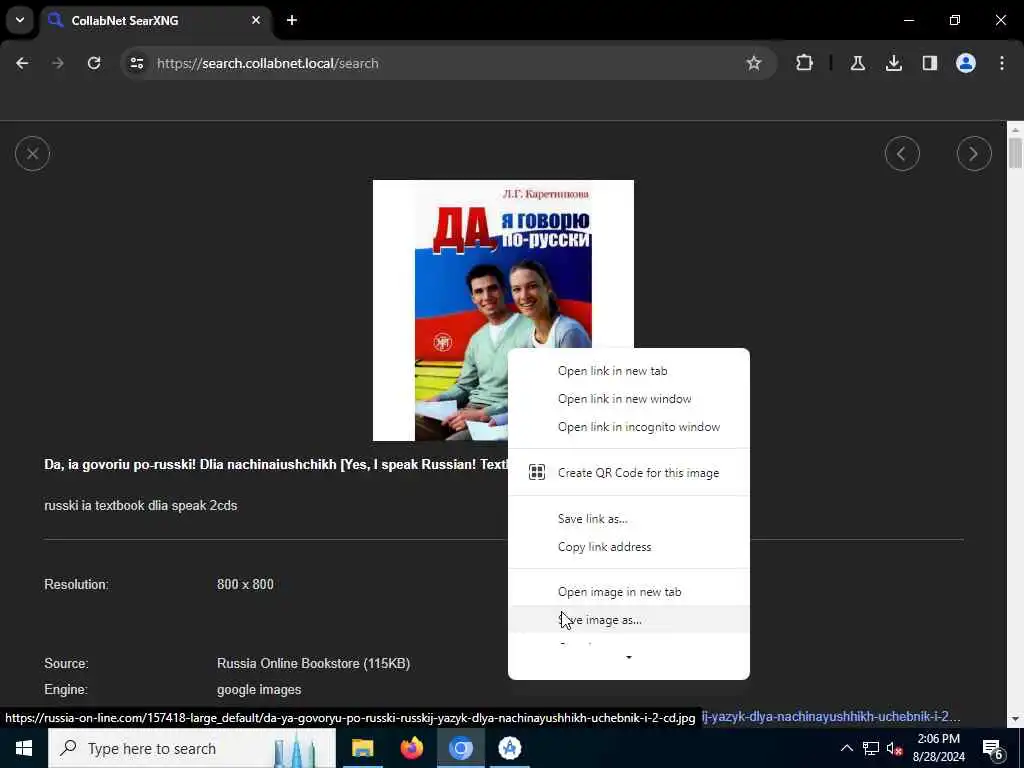The height and width of the screenshot is (768, 1024).
Task: Close the CollabNet SearXNG tab
Action: tap(256, 20)
